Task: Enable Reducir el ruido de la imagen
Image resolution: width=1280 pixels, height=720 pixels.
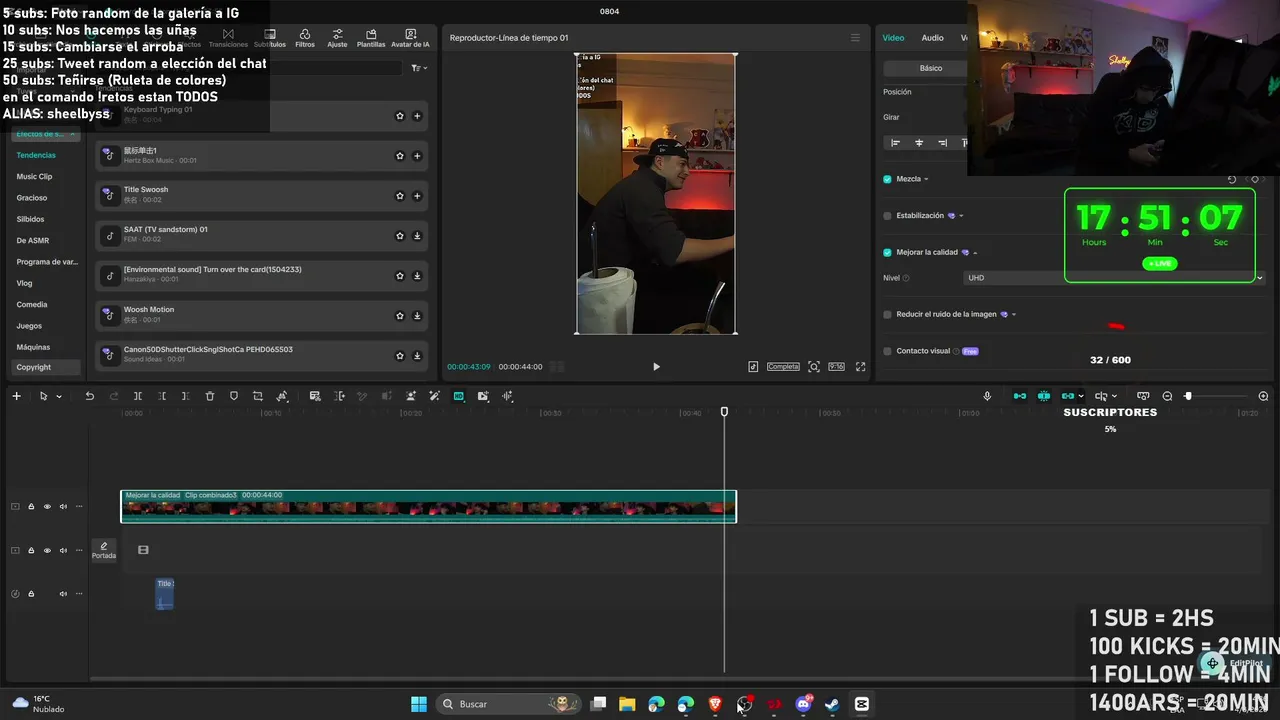Action: point(887,314)
